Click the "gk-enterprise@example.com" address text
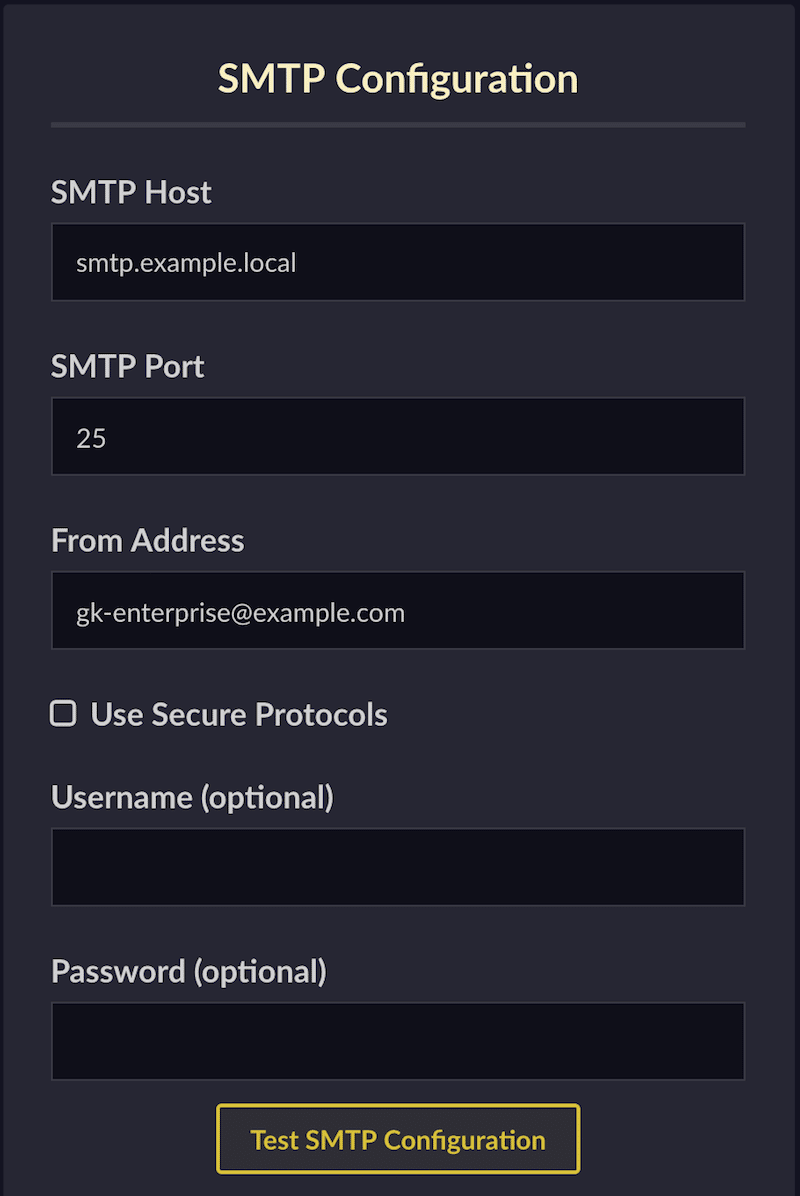 point(240,612)
